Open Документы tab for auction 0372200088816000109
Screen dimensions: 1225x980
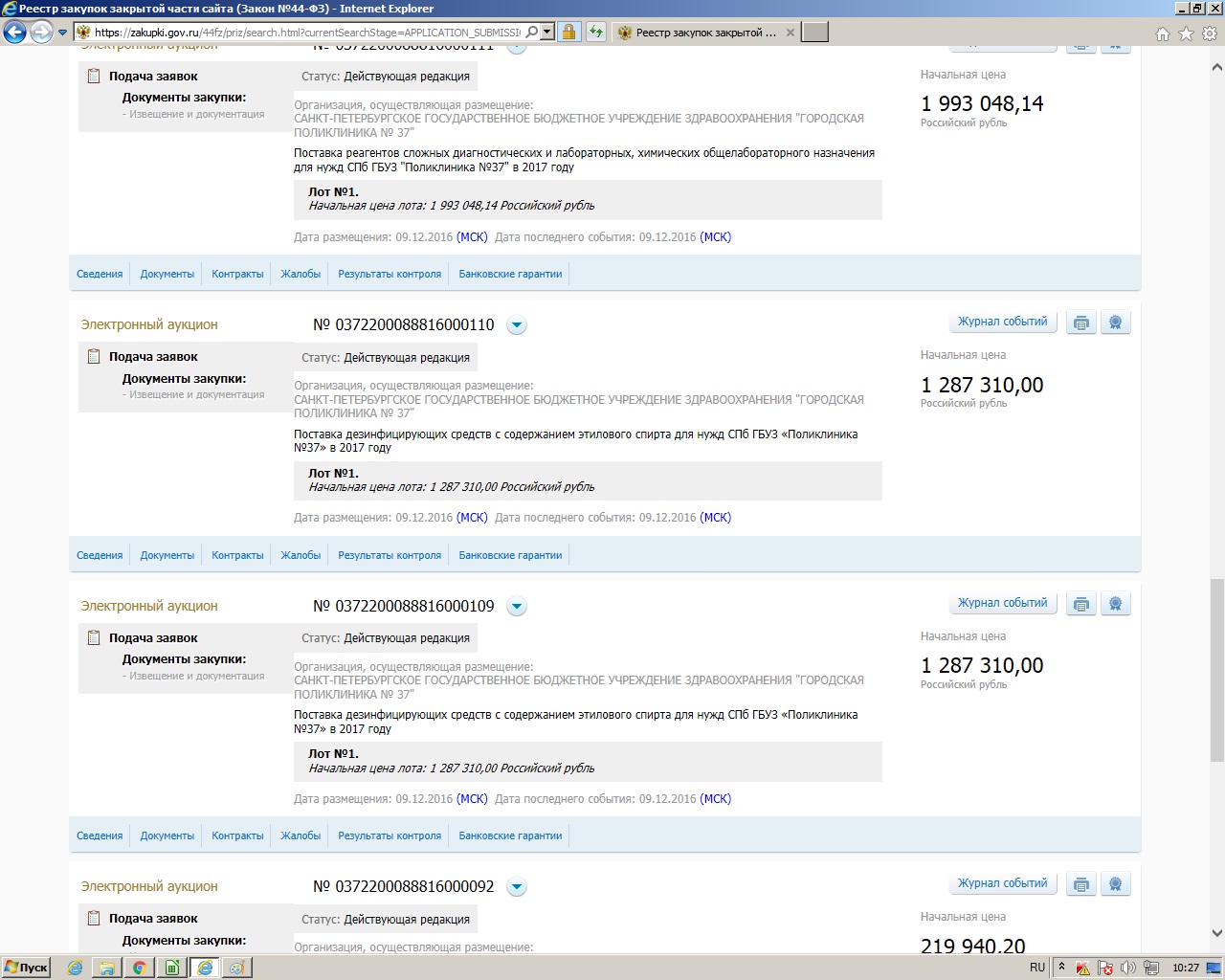(x=167, y=835)
